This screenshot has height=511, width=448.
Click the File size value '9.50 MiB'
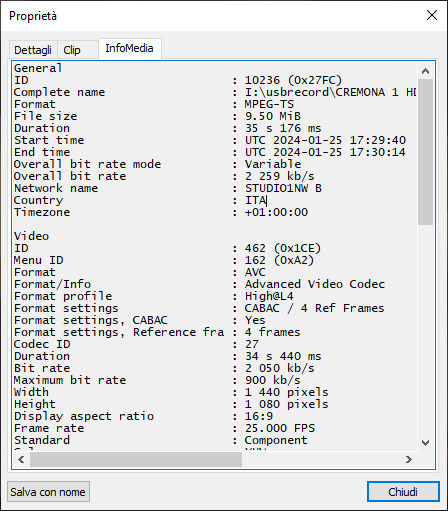pyautogui.click(x=273, y=116)
